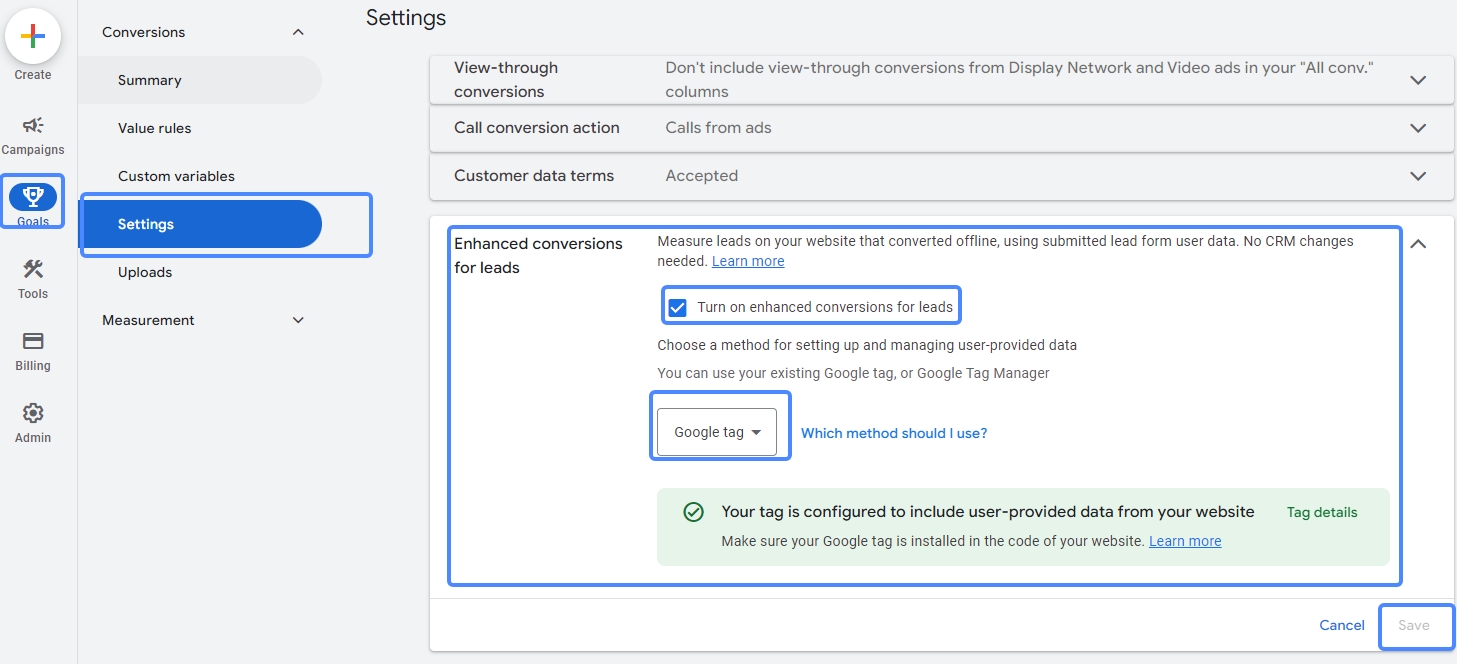The width and height of the screenshot is (1457, 664).
Task: Click the Save button
Action: click(1413, 625)
